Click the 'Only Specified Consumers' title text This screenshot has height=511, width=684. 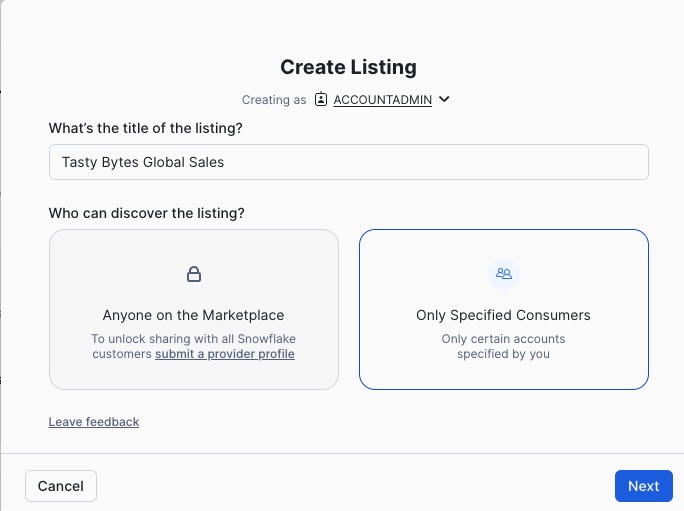503,315
